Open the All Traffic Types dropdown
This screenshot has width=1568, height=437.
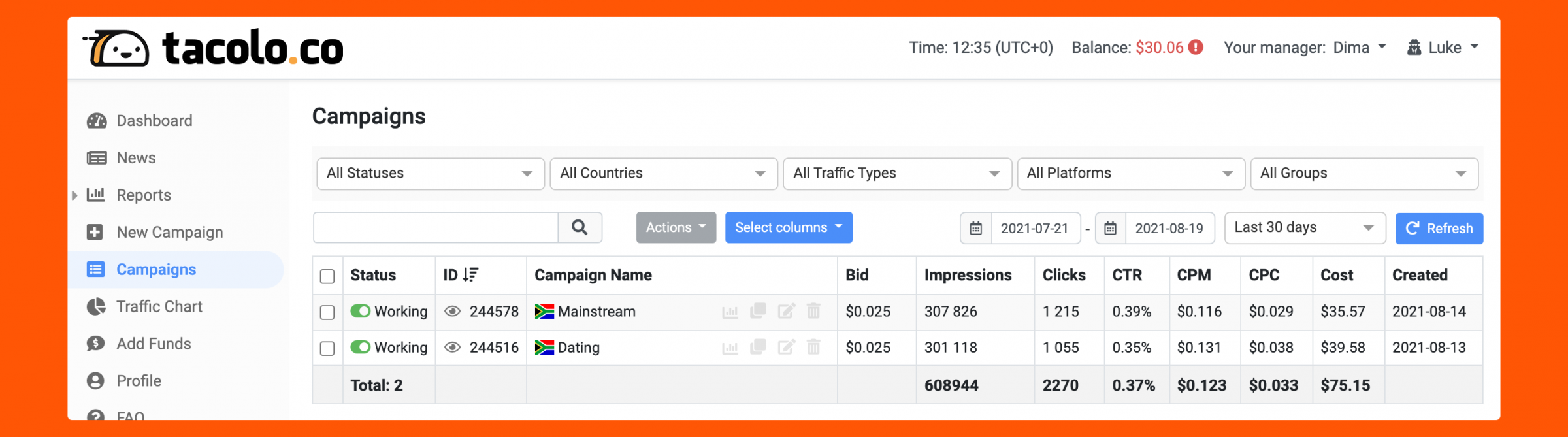coord(897,174)
